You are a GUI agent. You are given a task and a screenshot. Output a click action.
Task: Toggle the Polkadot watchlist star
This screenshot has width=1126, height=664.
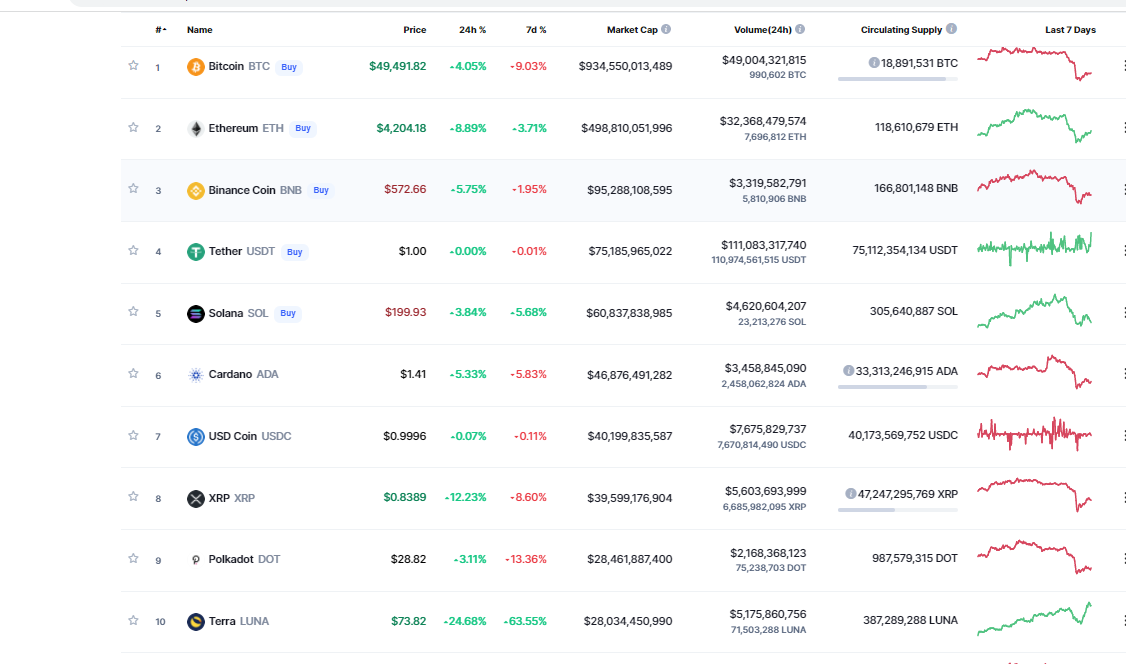tap(133, 558)
